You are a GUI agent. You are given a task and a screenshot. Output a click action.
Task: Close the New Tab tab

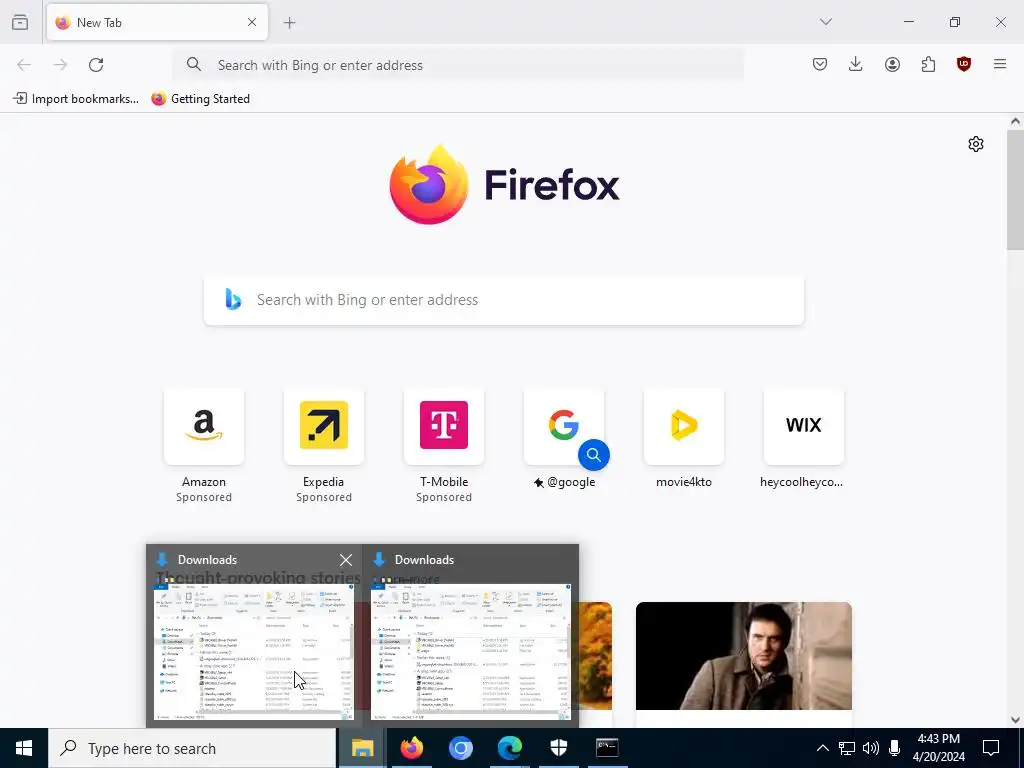click(252, 22)
